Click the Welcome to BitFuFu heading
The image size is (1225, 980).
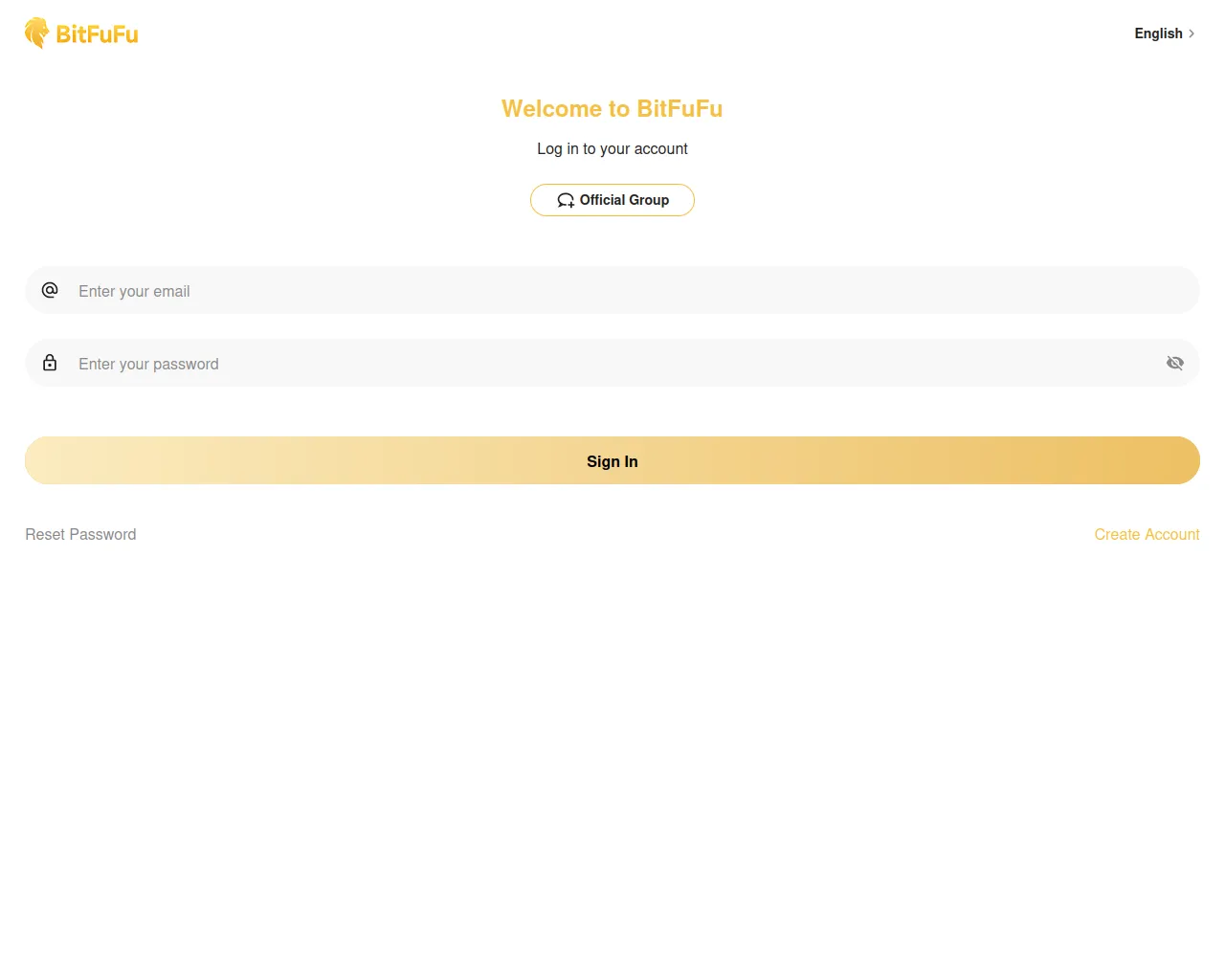[612, 109]
